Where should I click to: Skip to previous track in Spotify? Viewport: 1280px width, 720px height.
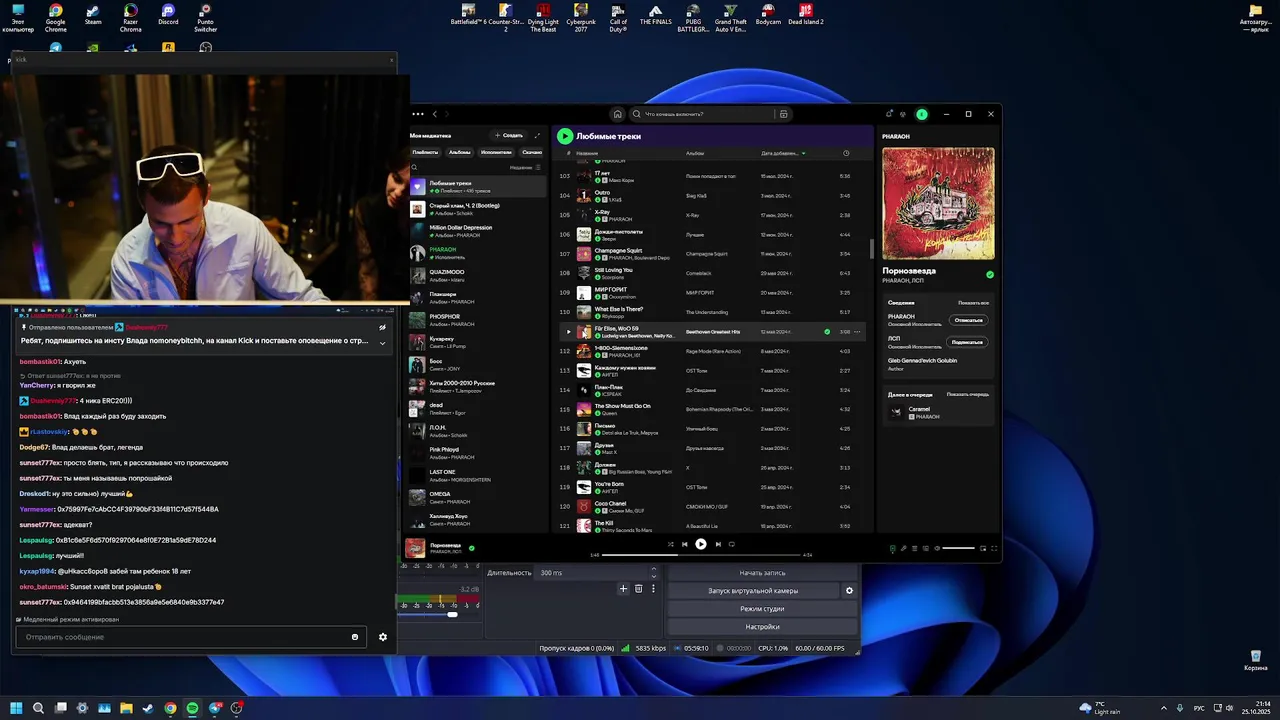[x=684, y=544]
